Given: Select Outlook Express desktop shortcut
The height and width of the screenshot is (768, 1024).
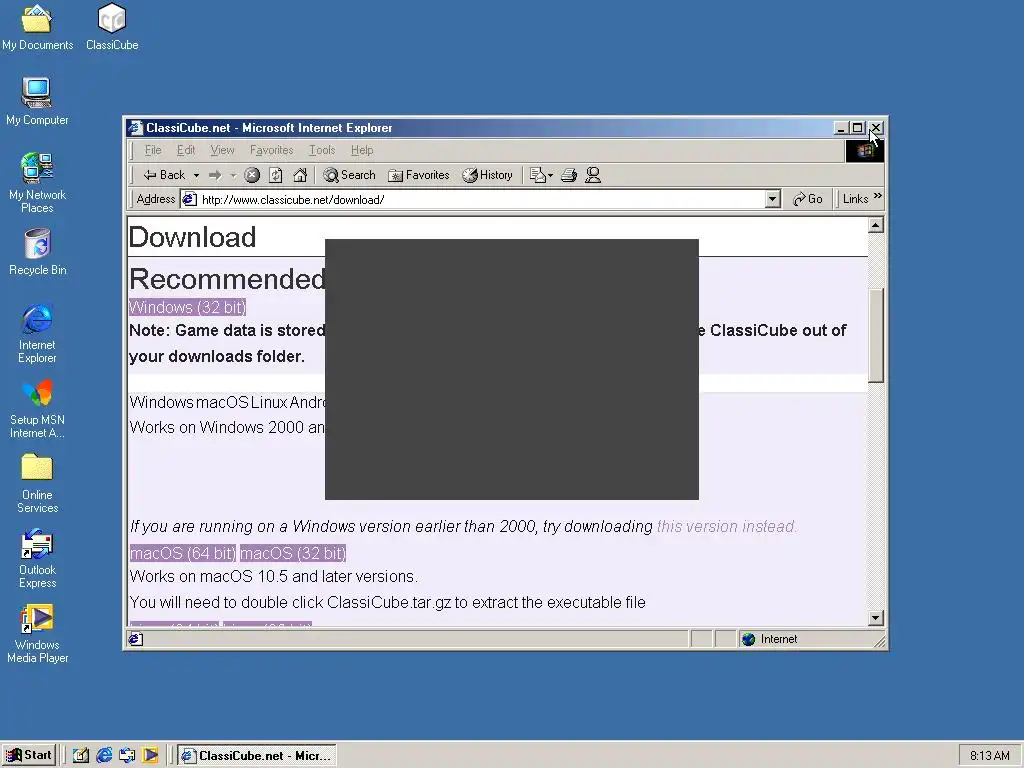Looking at the screenshot, I should pos(37,558).
